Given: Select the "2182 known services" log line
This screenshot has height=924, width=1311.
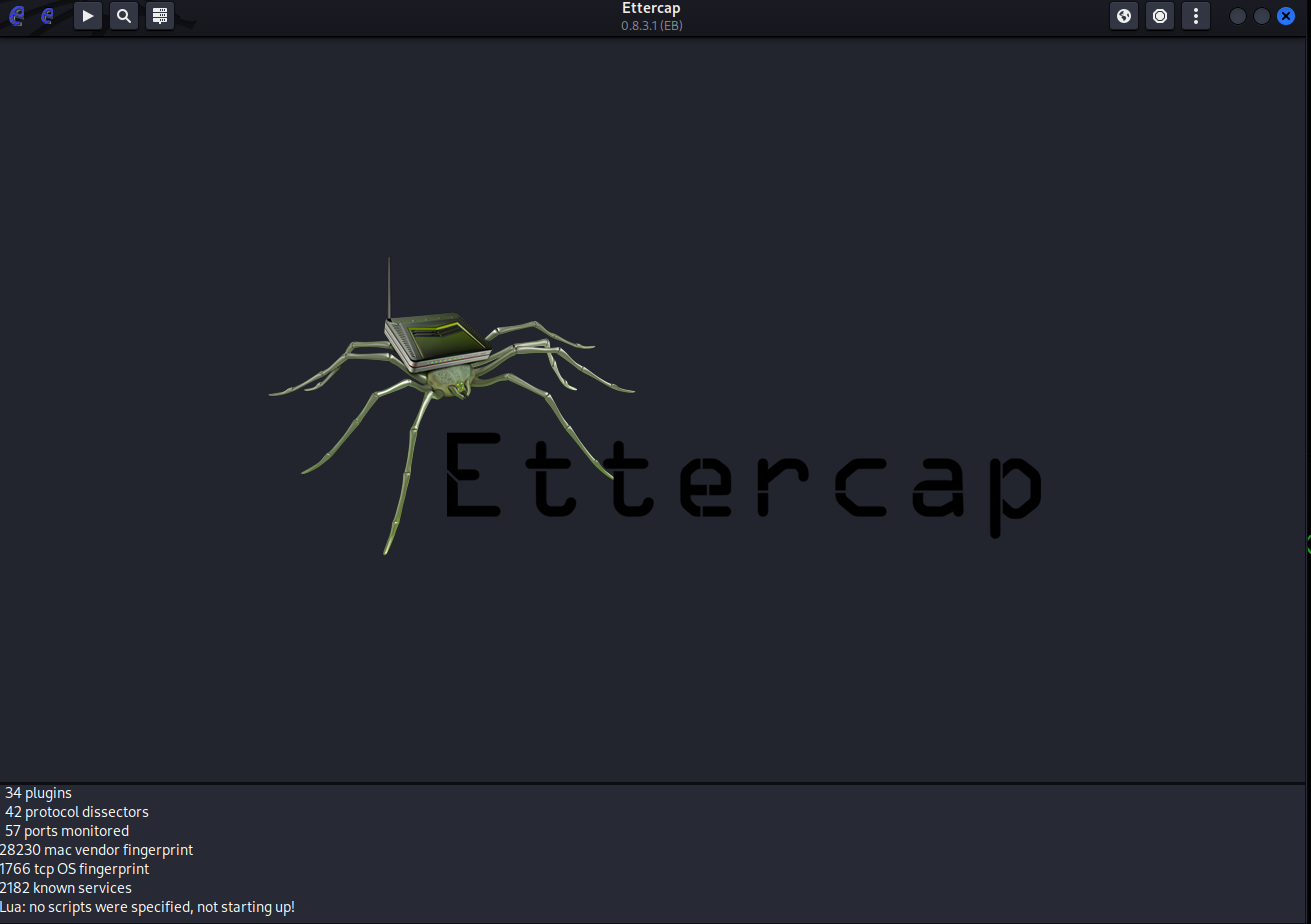Looking at the screenshot, I should coord(66,888).
